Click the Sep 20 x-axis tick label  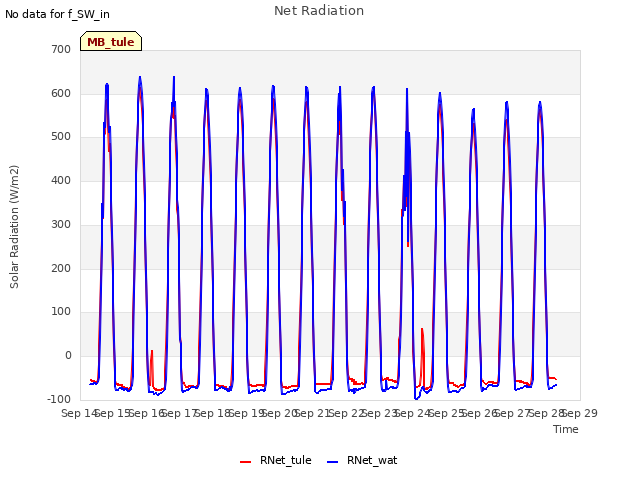pyautogui.click(x=280, y=413)
